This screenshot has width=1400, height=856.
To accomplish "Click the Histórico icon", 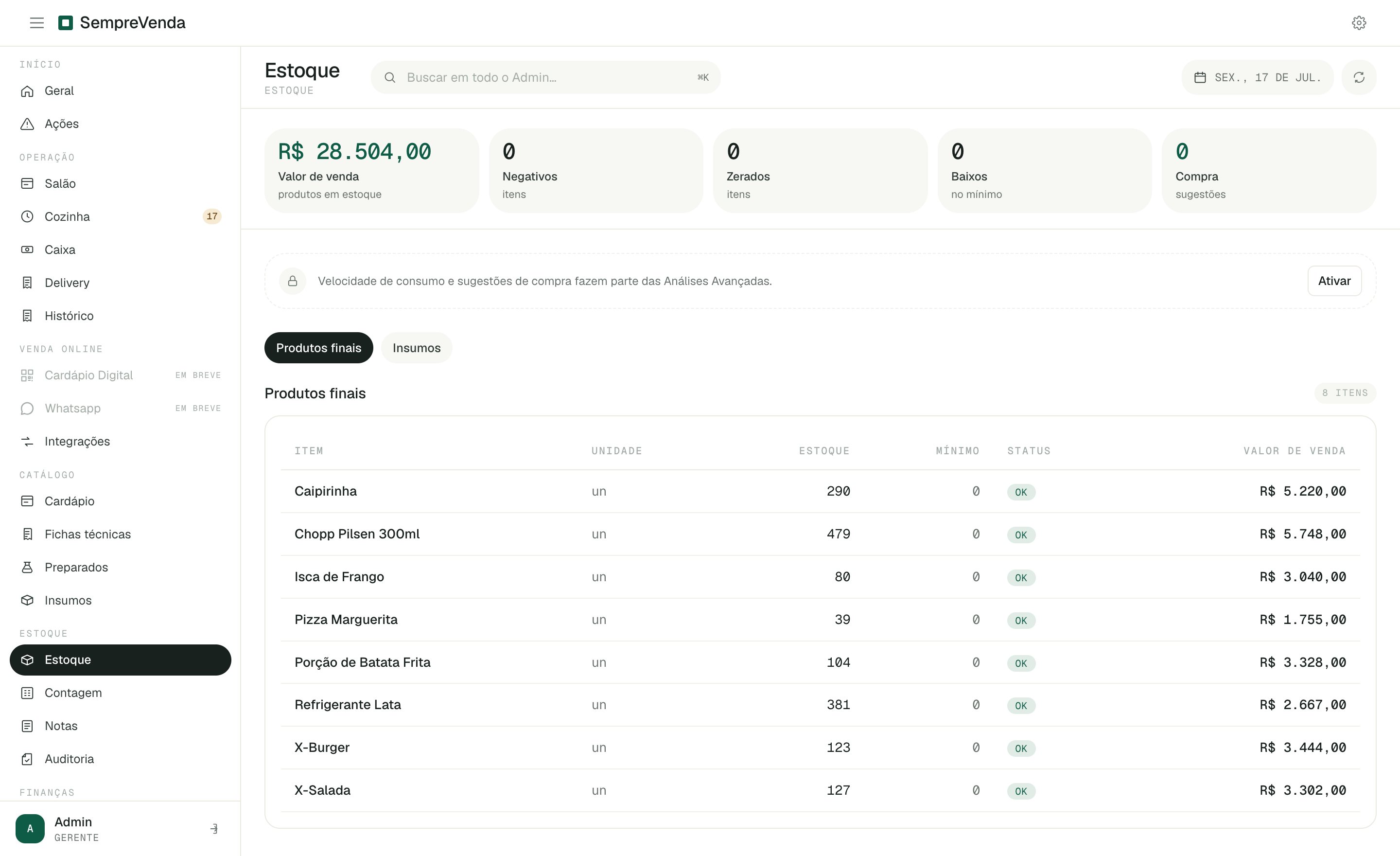I will click(27, 316).
